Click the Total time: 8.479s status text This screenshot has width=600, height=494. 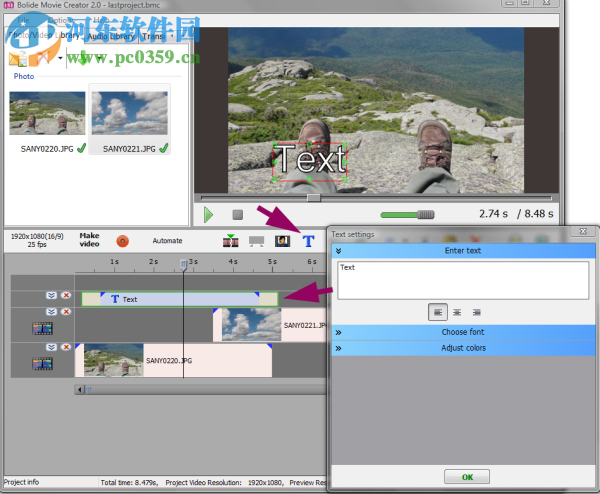tap(129, 483)
